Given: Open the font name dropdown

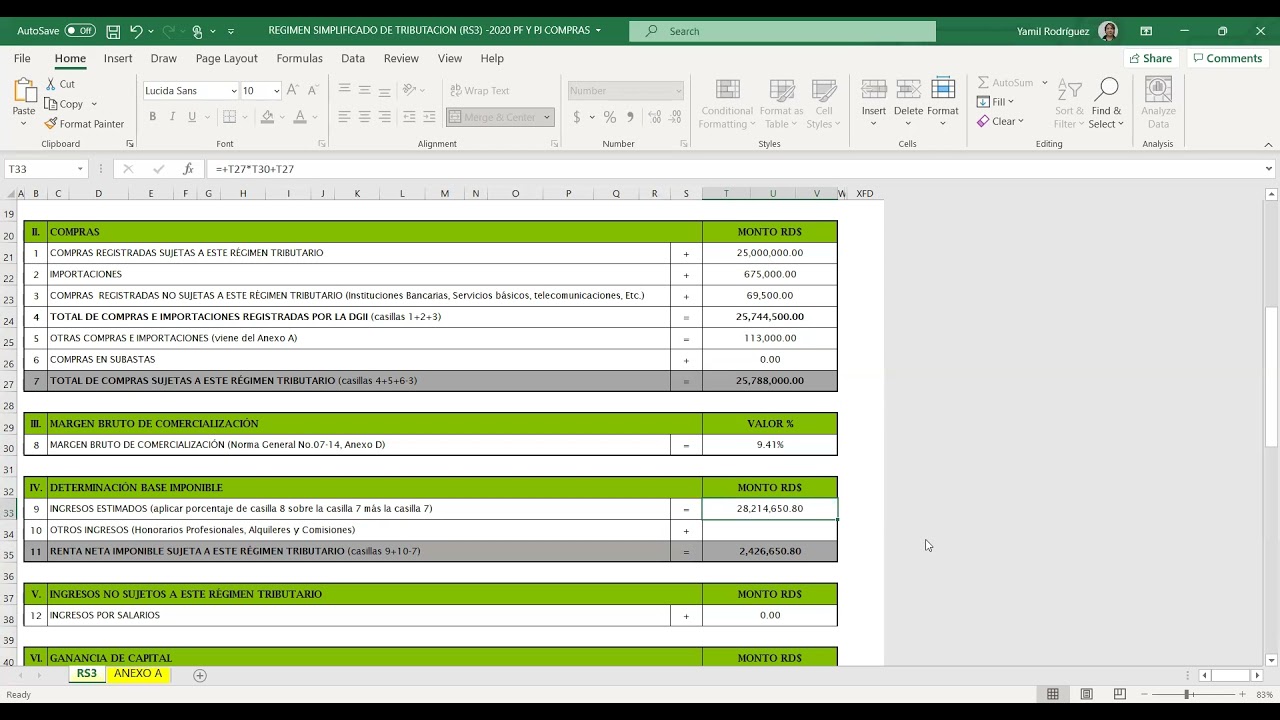Looking at the screenshot, I should pyautogui.click(x=234, y=91).
